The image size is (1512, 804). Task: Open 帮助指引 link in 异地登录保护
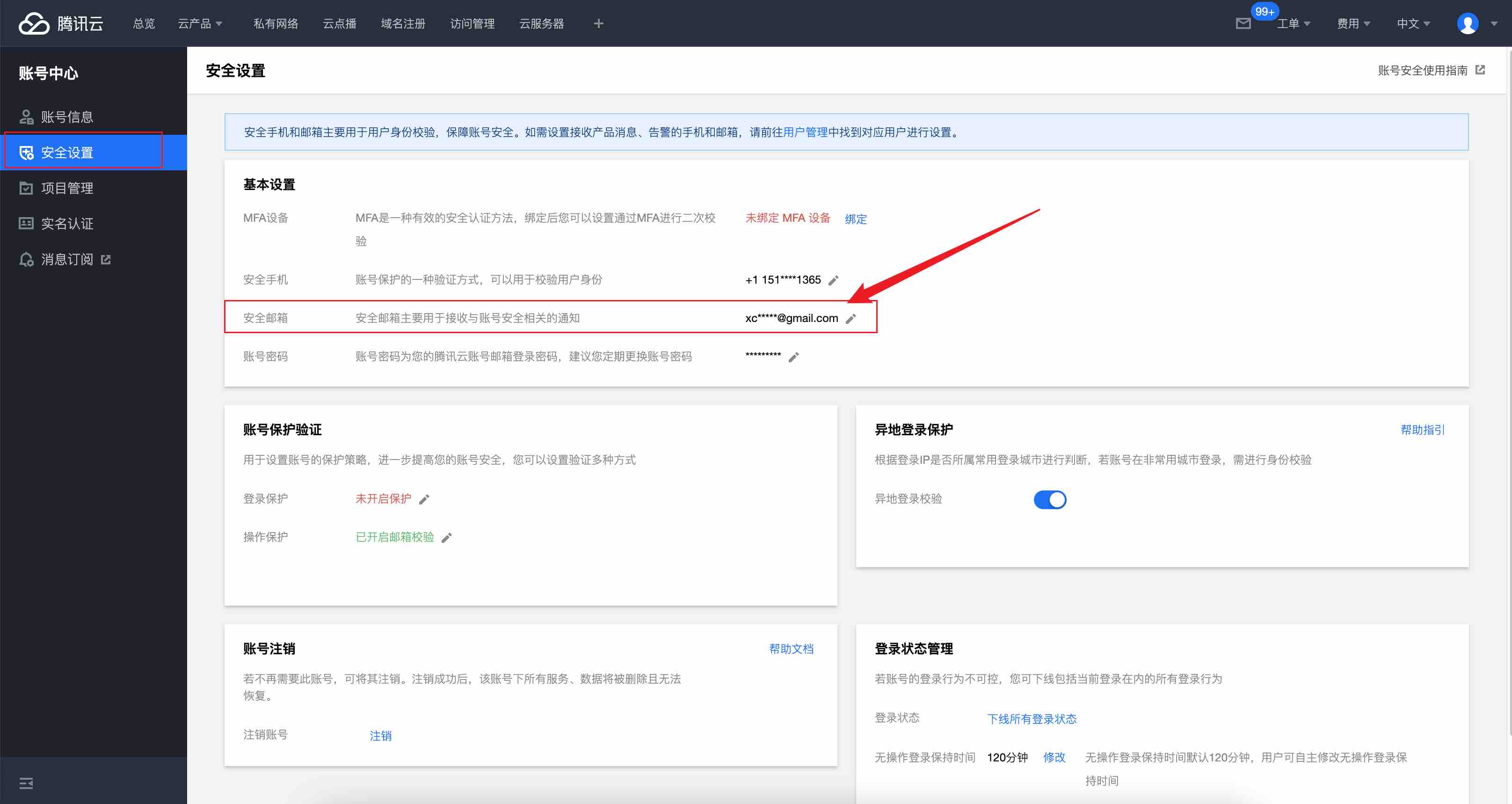pos(1422,430)
